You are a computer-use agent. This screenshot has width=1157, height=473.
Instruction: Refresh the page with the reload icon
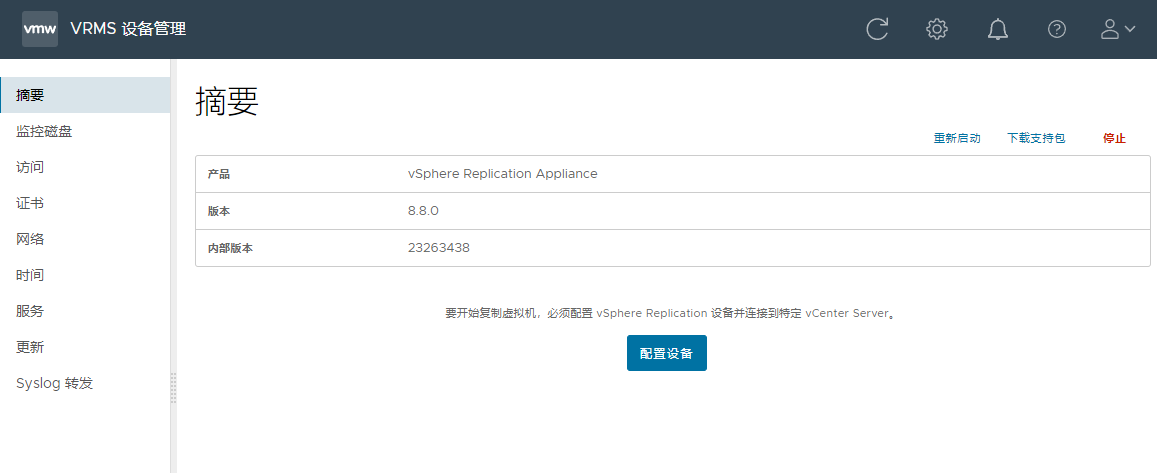[x=877, y=30]
